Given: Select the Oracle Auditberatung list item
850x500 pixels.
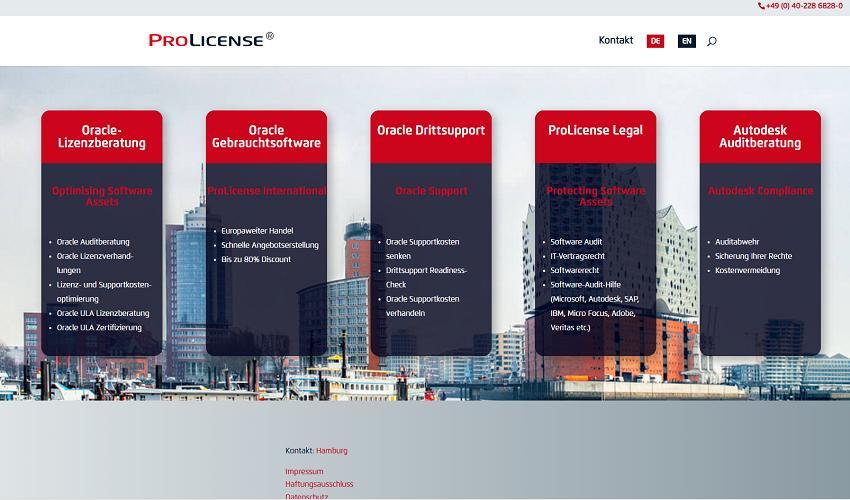Looking at the screenshot, I should coord(93,242).
